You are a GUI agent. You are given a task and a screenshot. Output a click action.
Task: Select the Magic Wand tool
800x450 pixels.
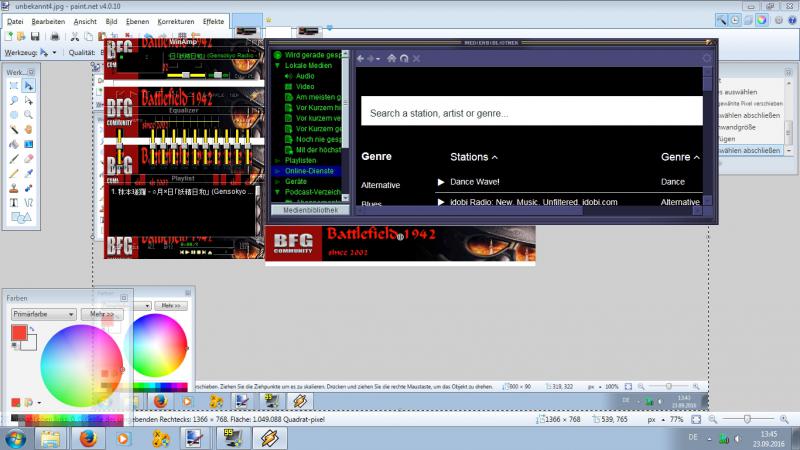click(14, 130)
